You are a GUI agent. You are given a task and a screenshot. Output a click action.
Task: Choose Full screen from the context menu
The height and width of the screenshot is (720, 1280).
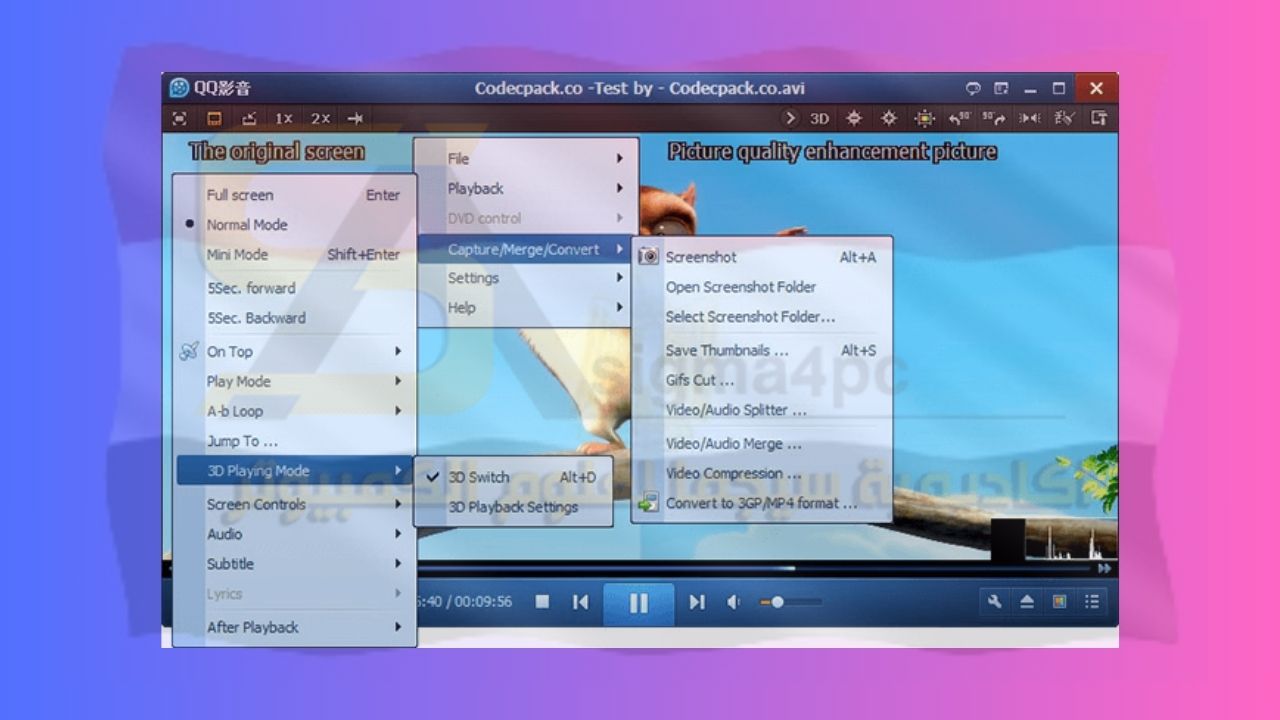[295, 195]
